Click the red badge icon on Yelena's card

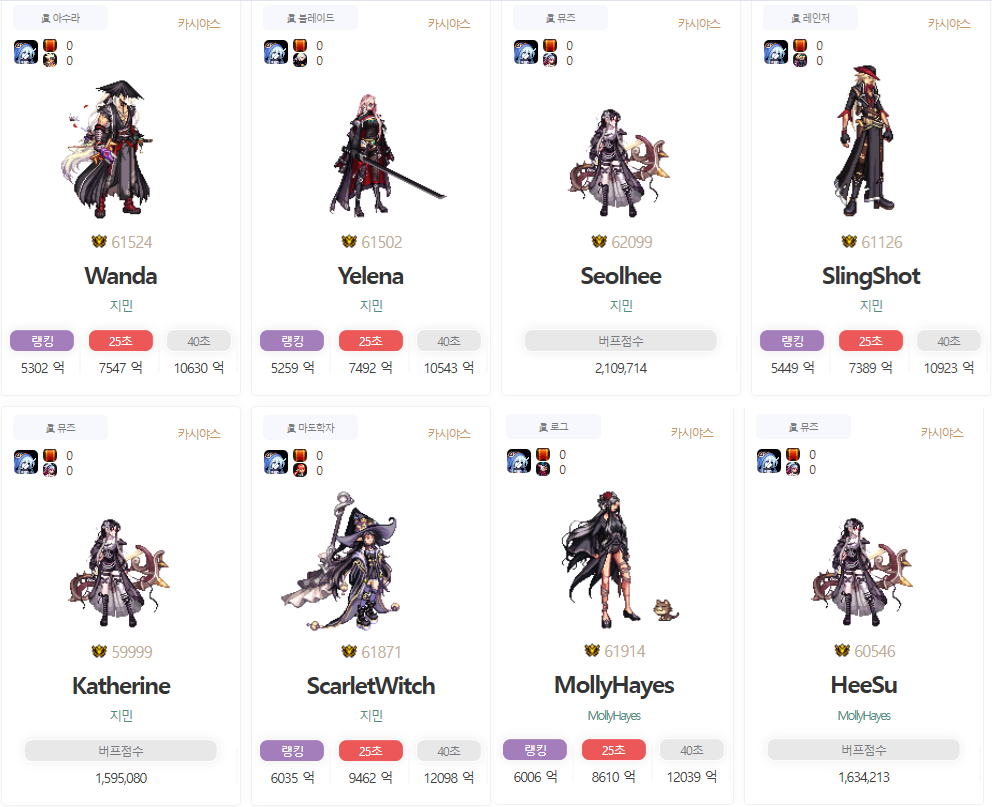pyautogui.click(x=301, y=46)
